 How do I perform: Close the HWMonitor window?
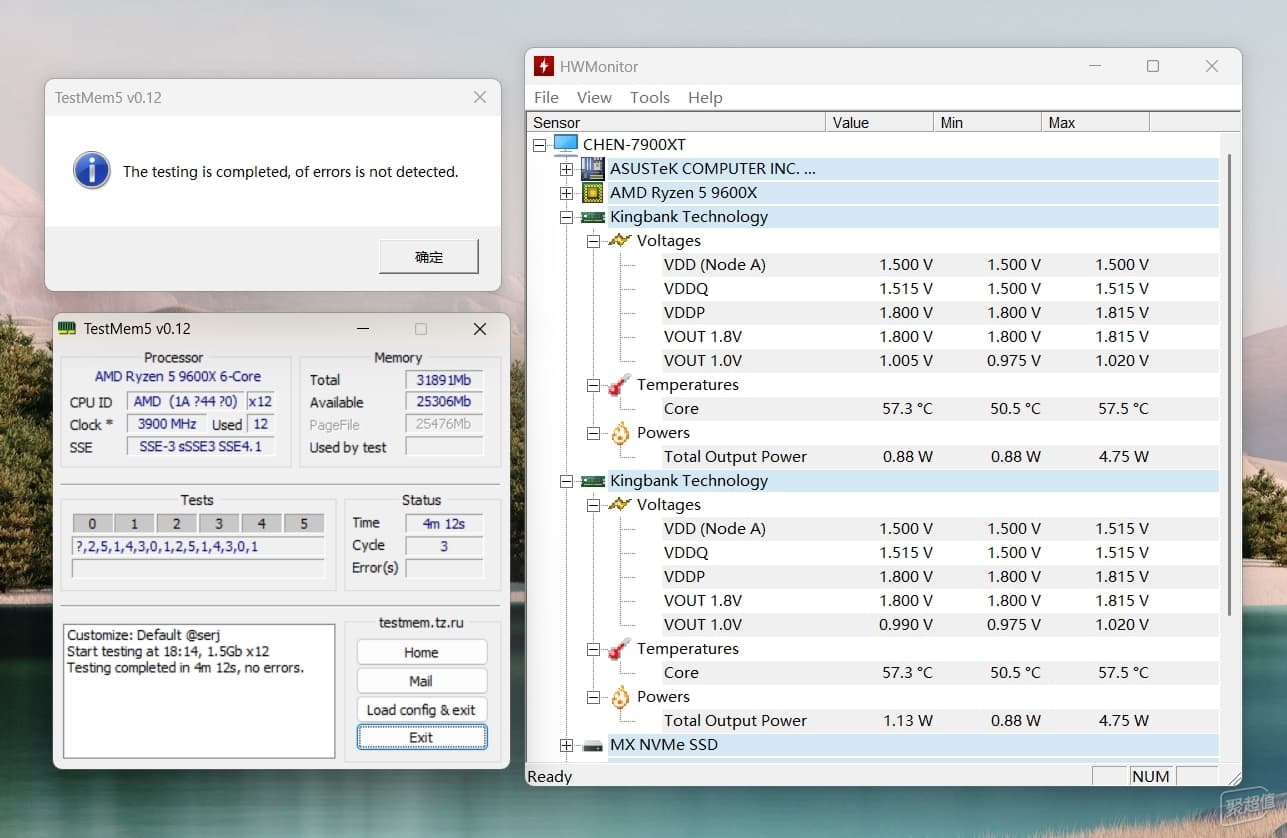(x=1212, y=66)
